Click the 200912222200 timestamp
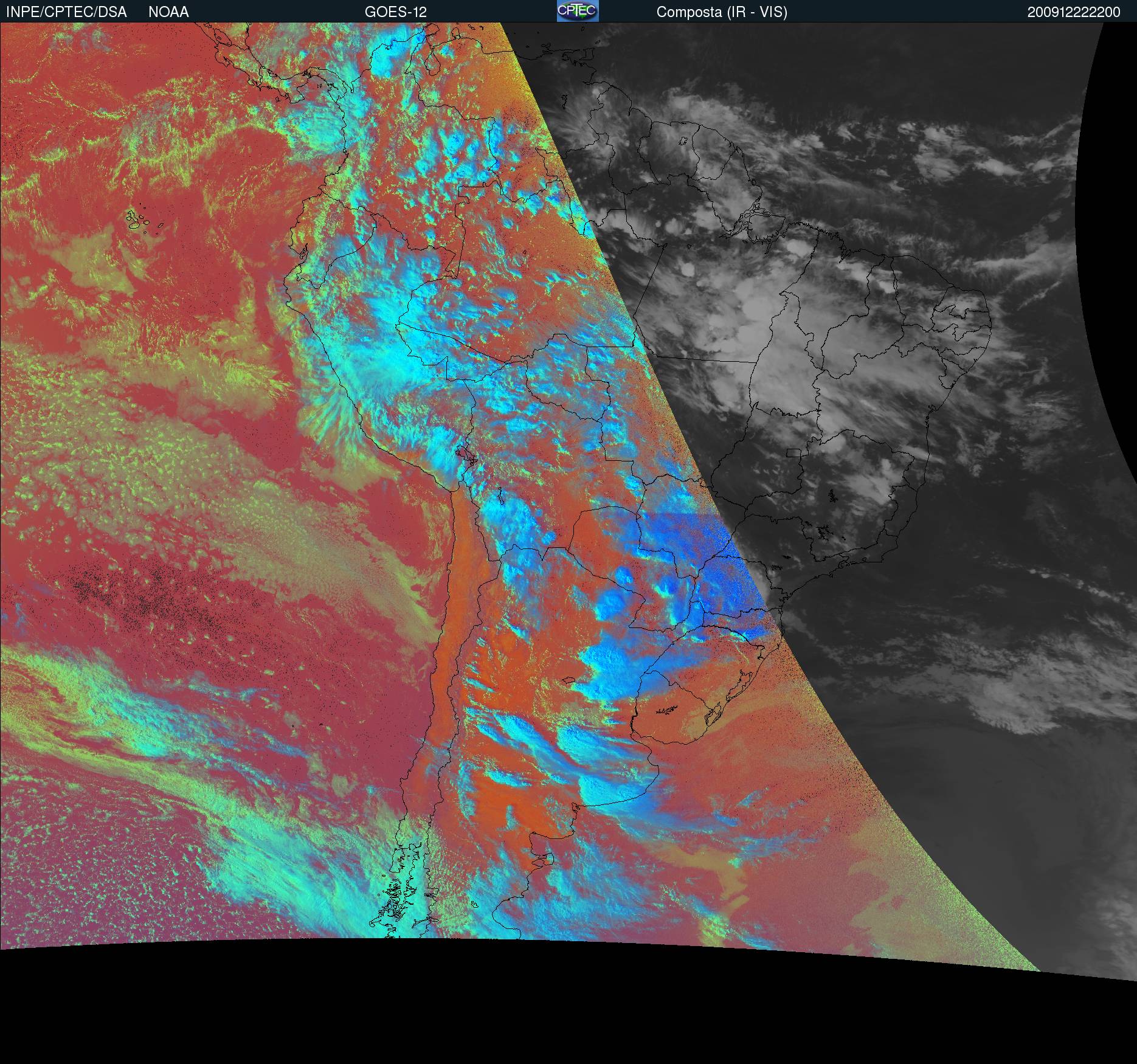 1074,12
